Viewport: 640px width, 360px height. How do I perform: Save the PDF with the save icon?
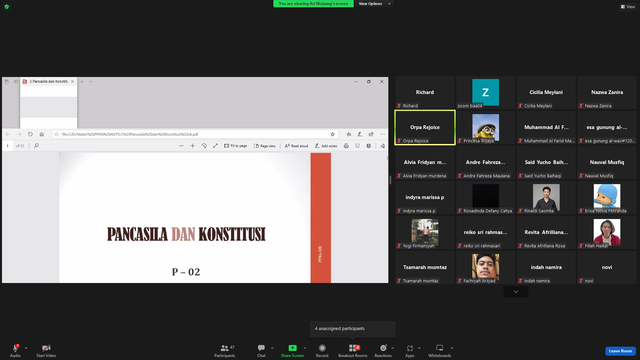(x=358, y=146)
